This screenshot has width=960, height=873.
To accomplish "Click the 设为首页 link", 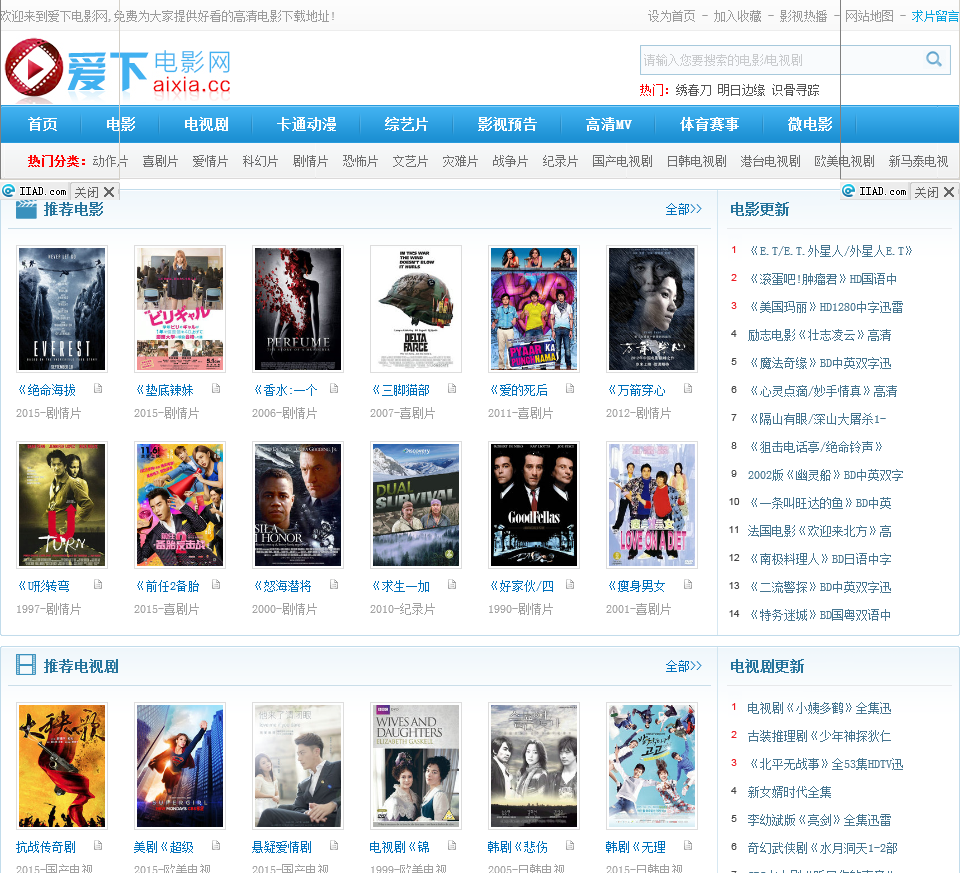I will pyautogui.click(x=672, y=16).
